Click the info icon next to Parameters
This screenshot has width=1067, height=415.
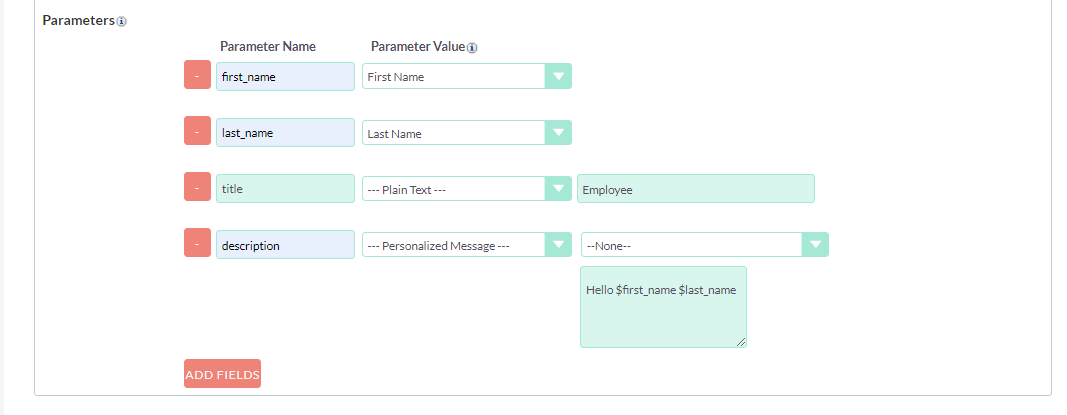pyautogui.click(x=121, y=21)
